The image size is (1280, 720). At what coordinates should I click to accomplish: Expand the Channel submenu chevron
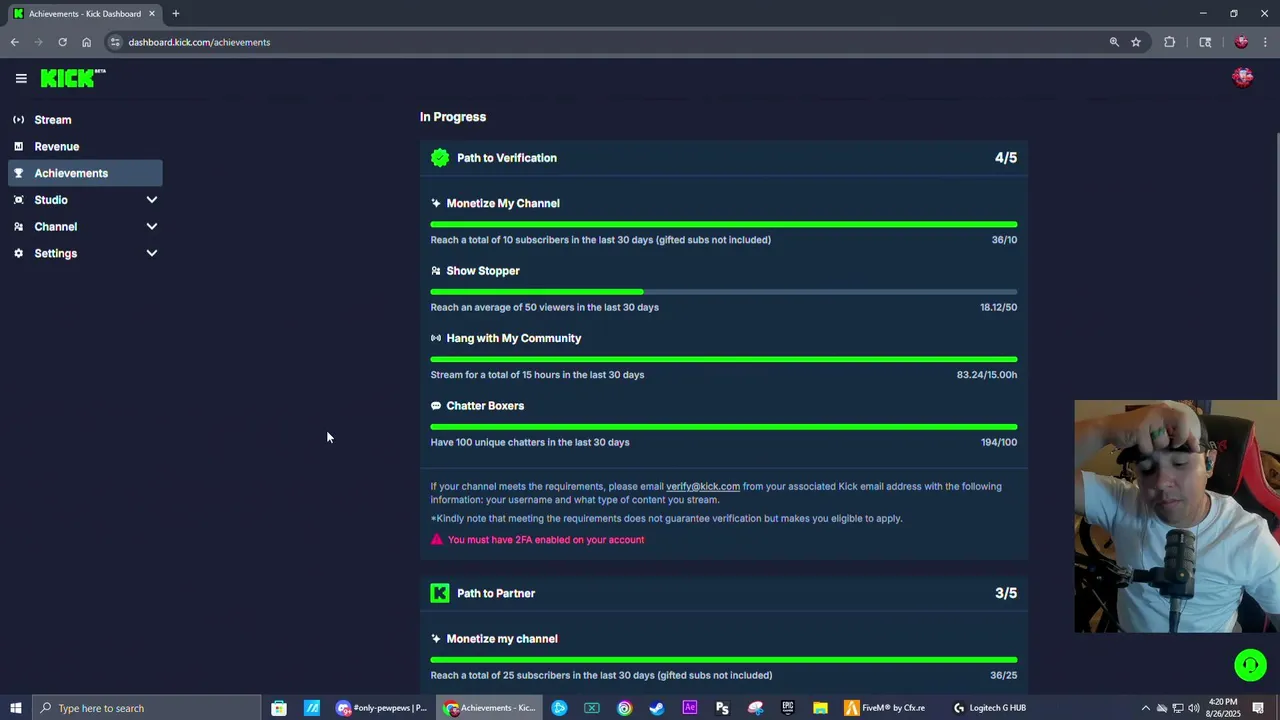point(152,227)
